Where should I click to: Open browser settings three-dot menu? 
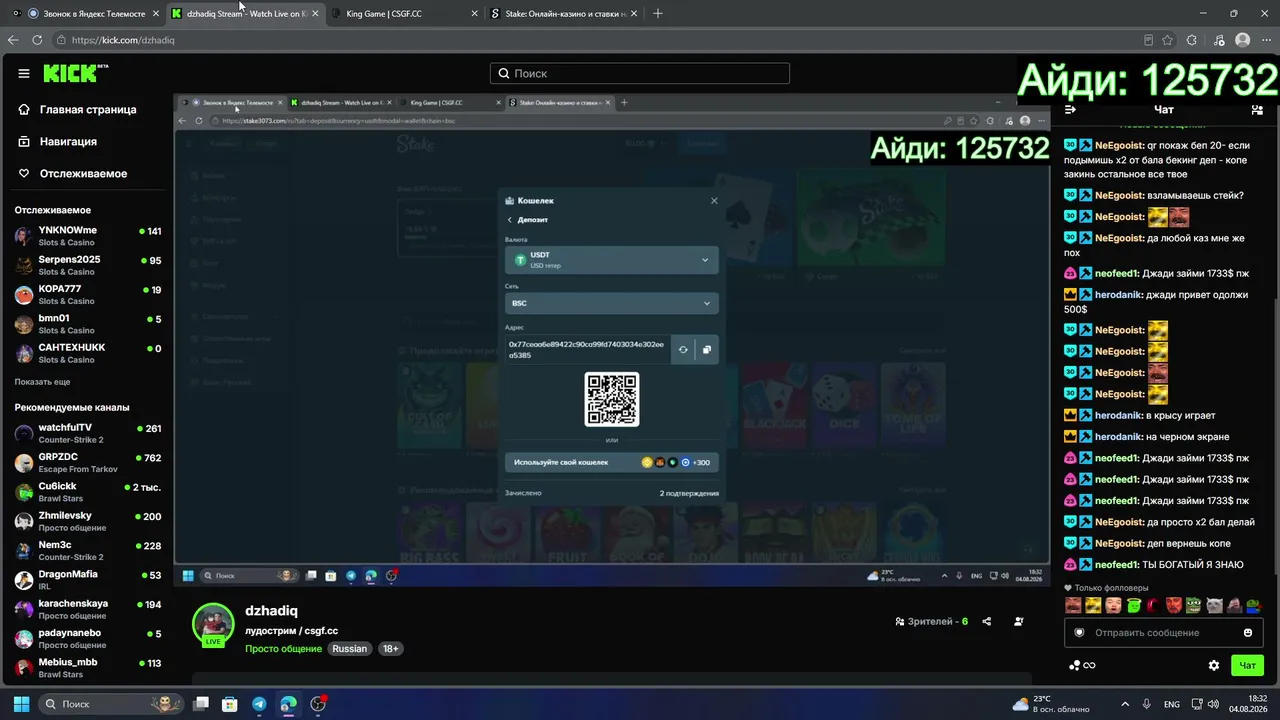pyautogui.click(x=1266, y=40)
